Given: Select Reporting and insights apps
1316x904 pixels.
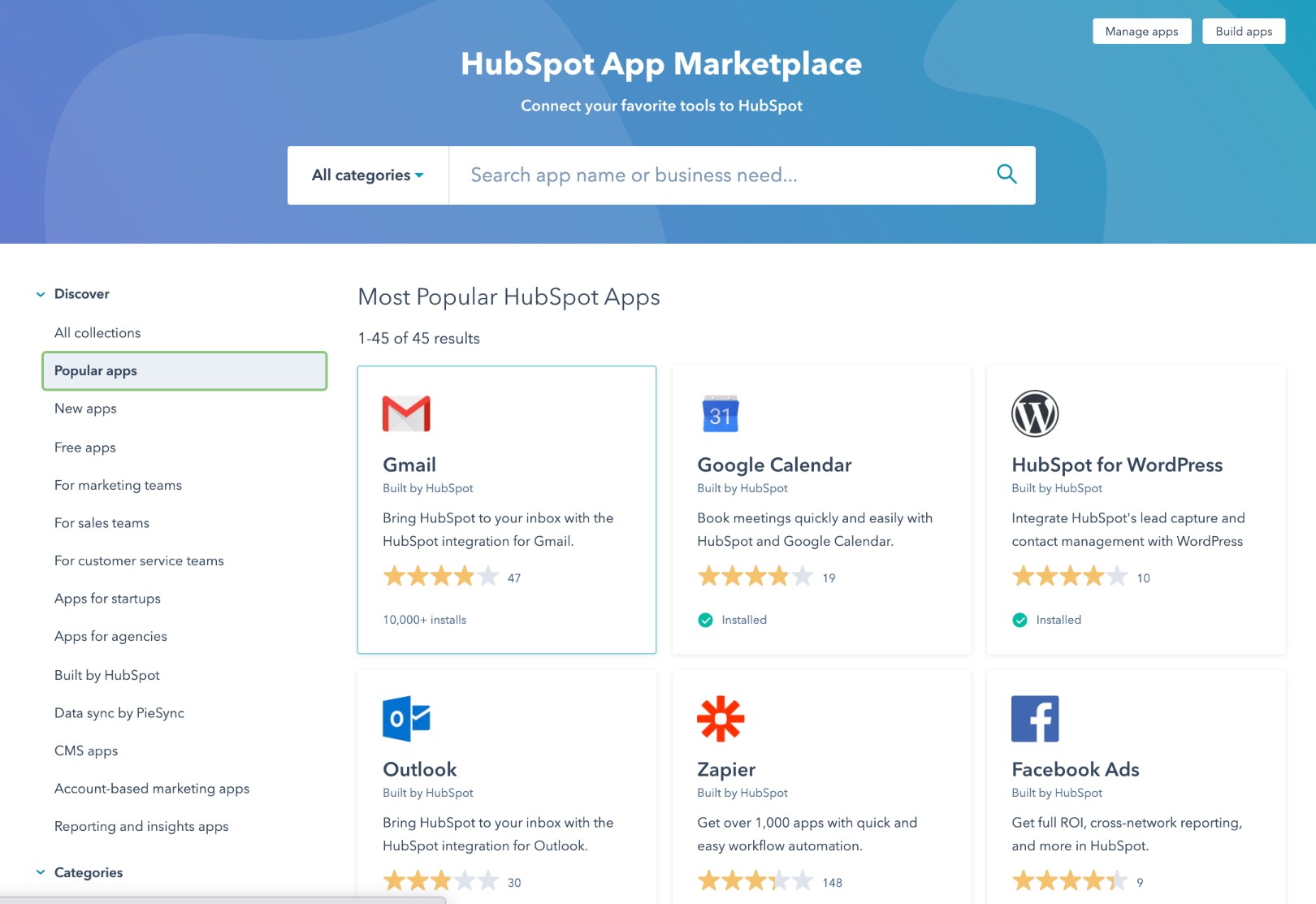Looking at the screenshot, I should tap(141, 826).
